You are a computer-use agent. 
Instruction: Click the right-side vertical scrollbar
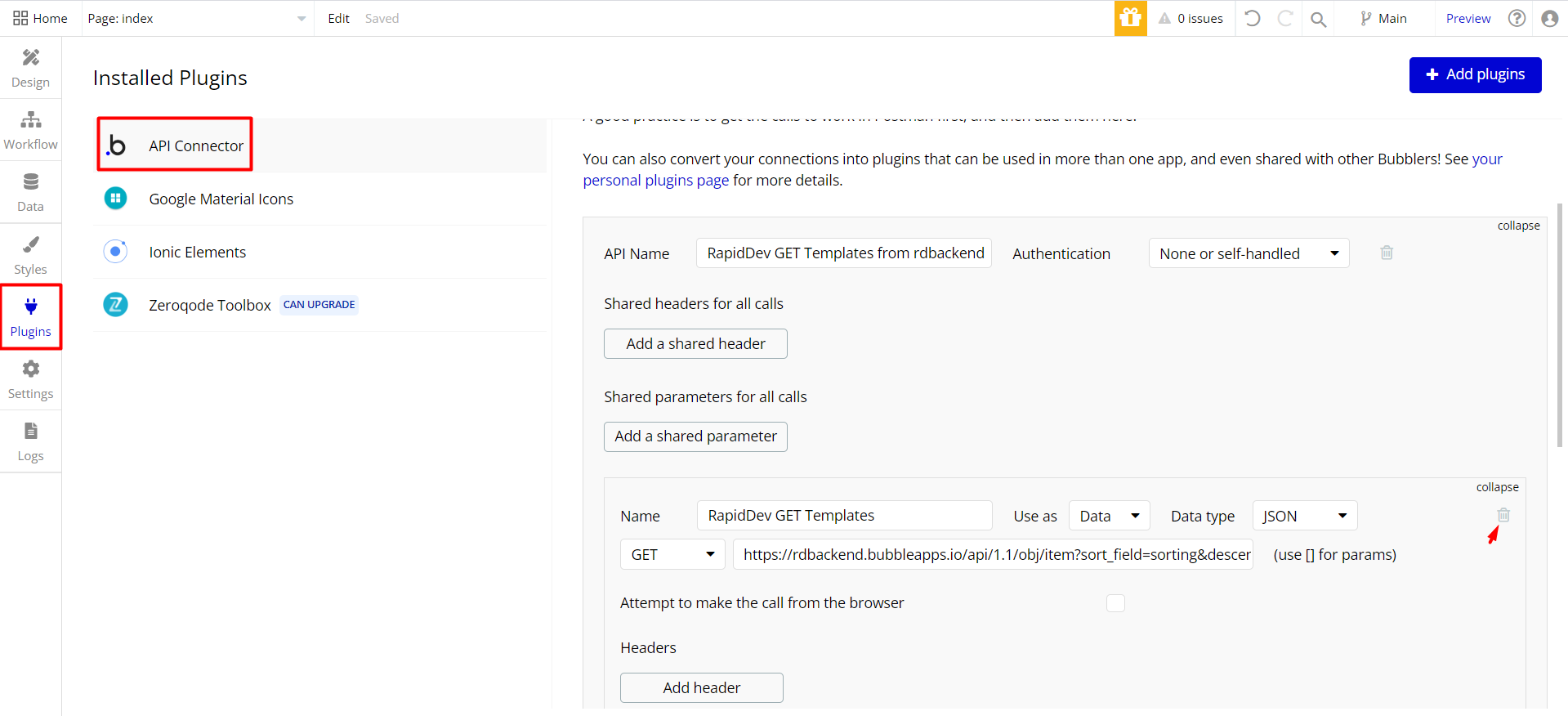(1560, 325)
